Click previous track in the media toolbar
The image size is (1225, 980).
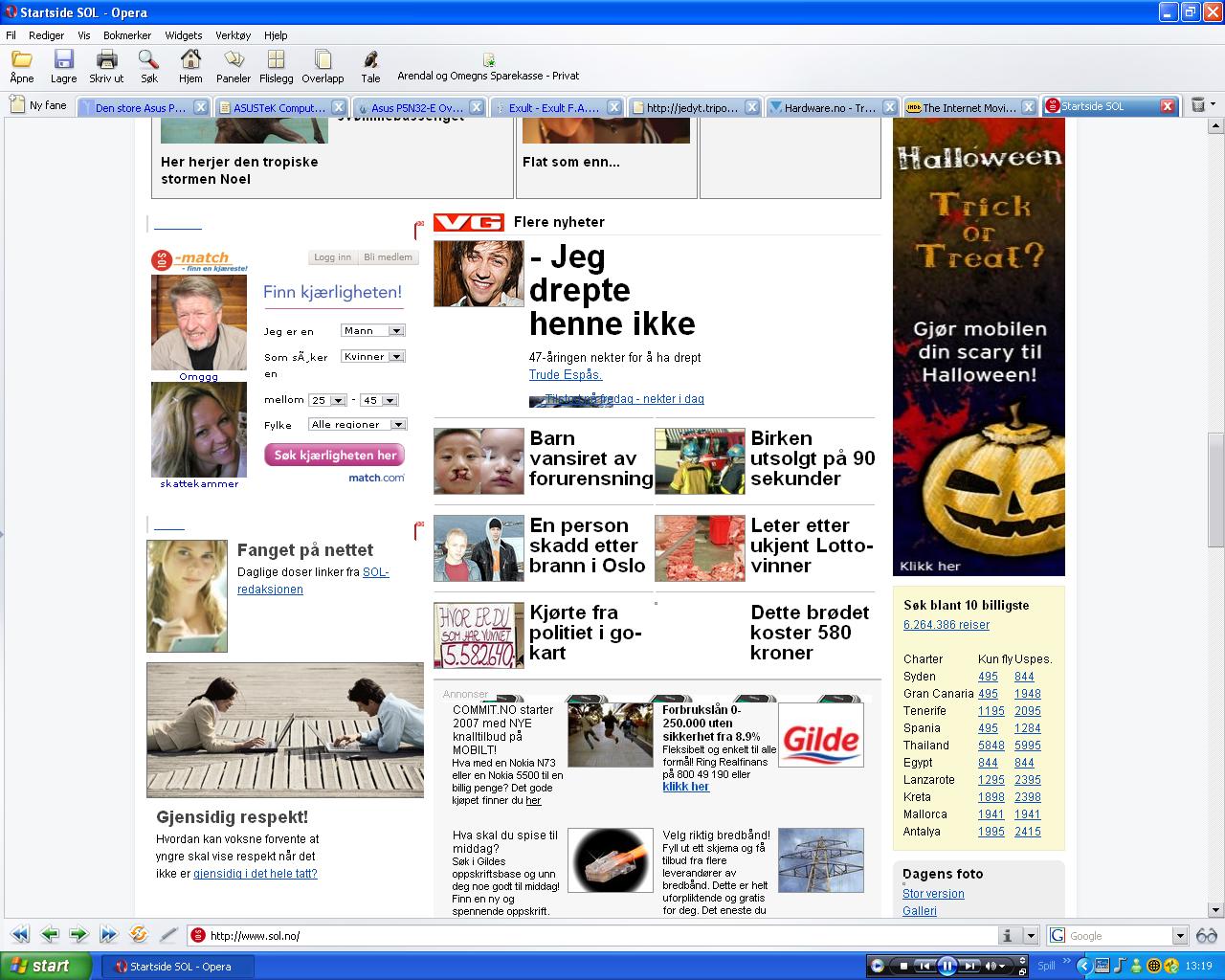tap(924, 966)
